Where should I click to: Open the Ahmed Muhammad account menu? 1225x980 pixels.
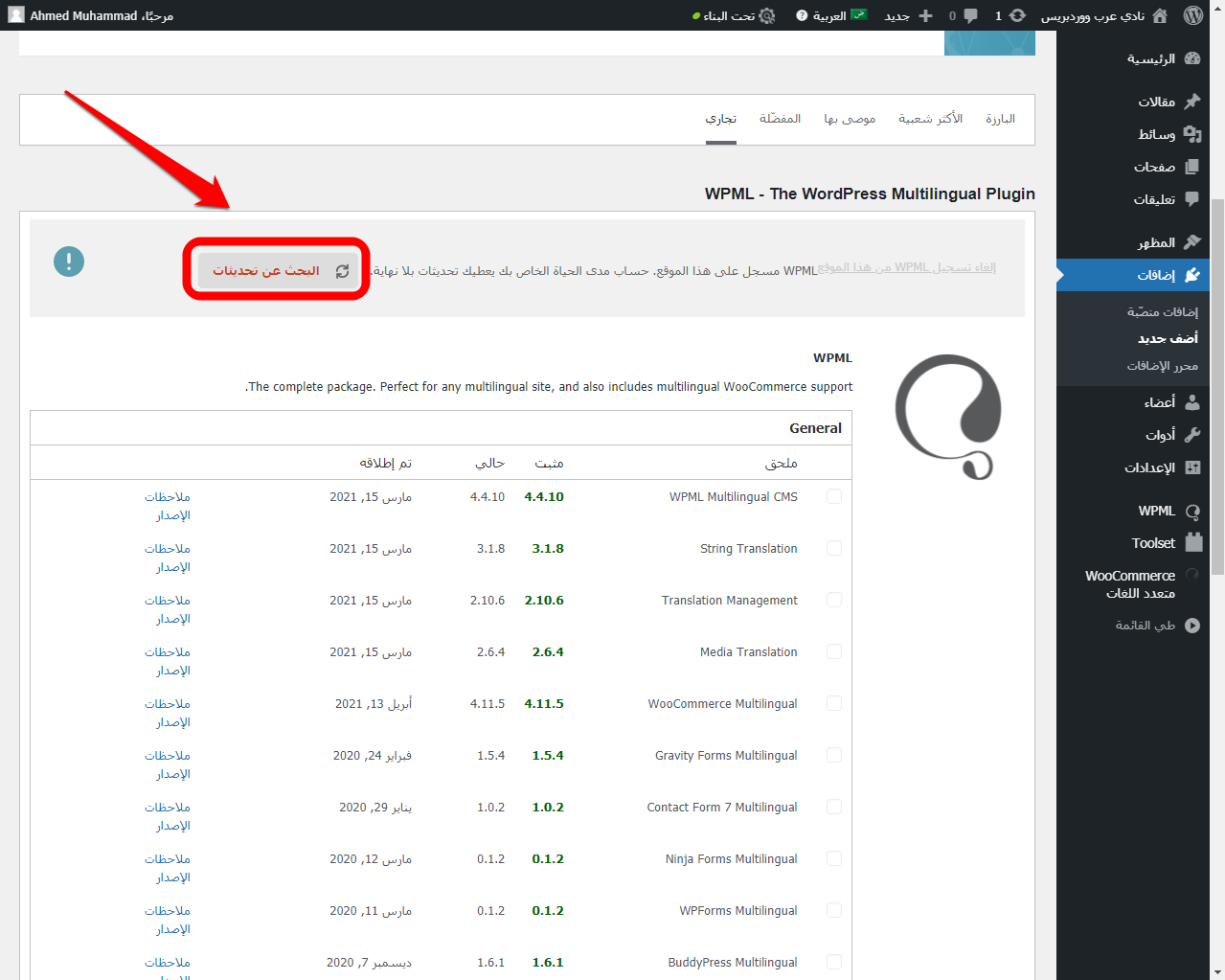point(91,15)
